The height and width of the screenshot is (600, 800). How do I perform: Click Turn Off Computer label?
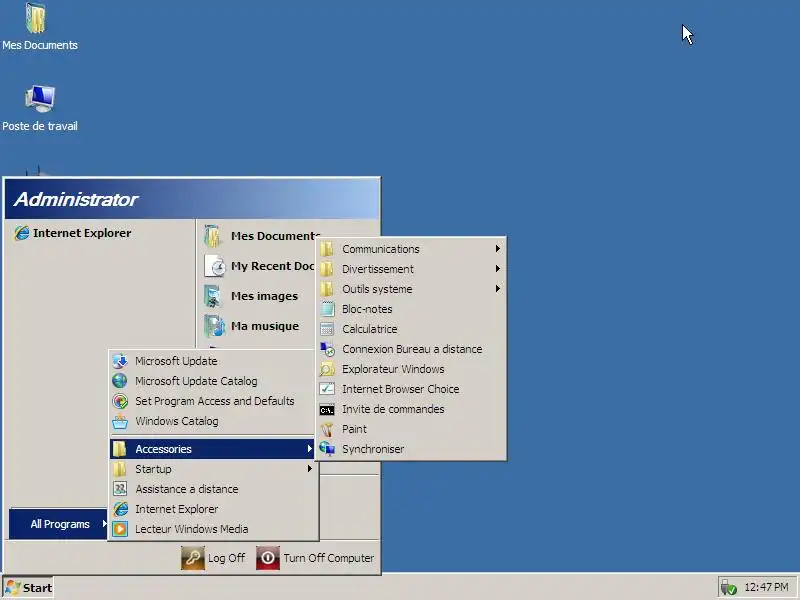pyautogui.click(x=329, y=558)
